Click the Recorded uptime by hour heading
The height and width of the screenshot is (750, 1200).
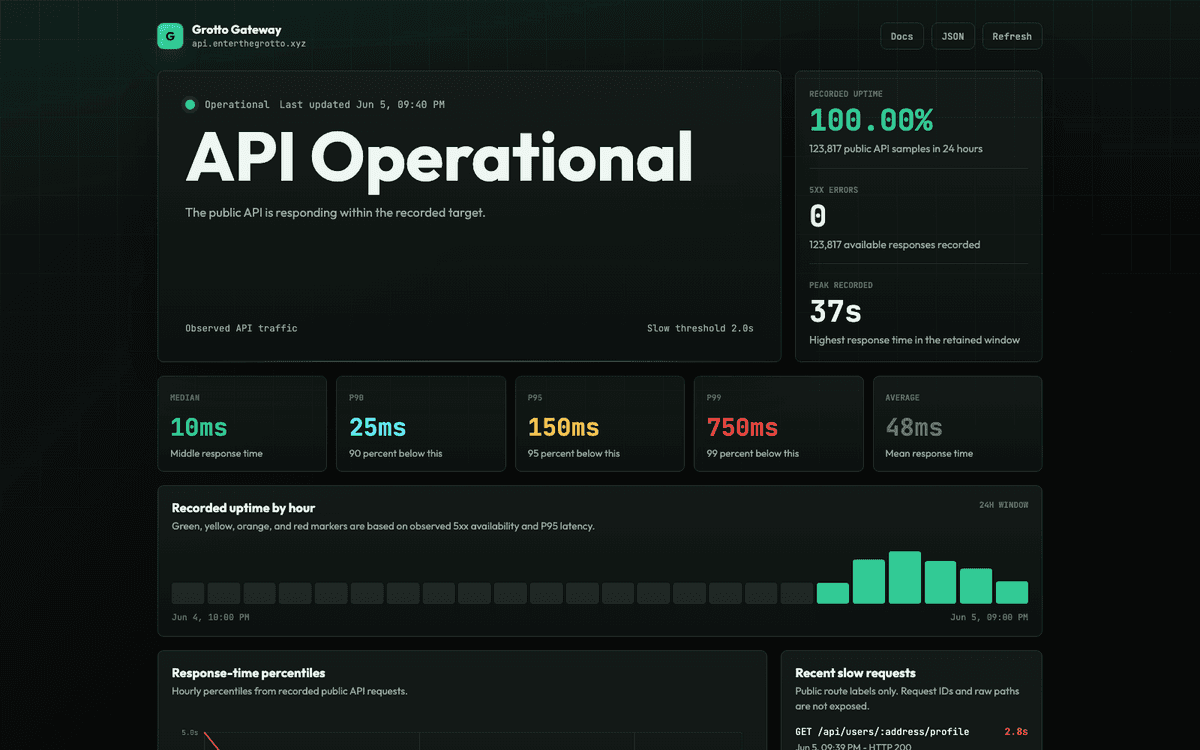243,508
